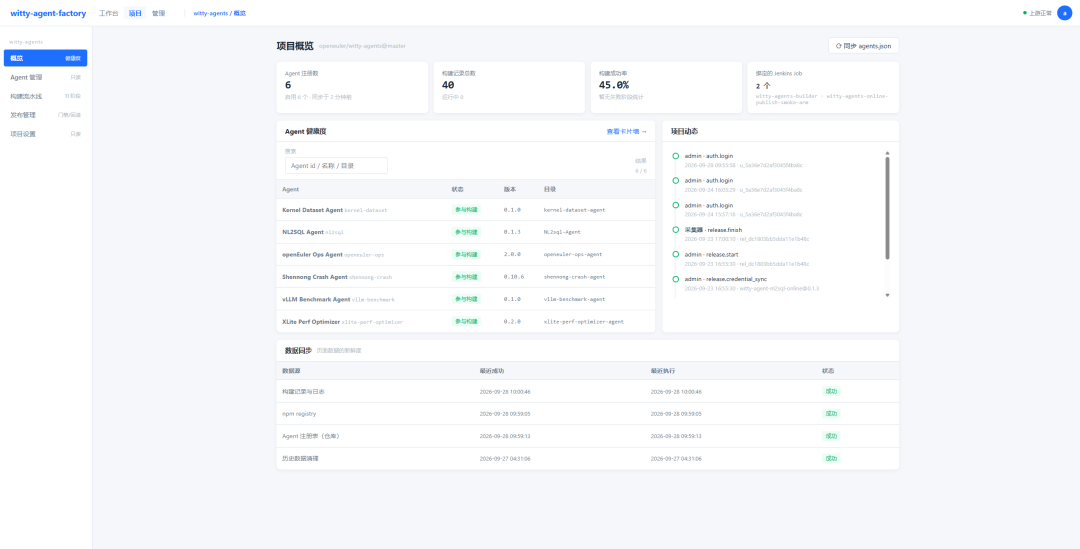Click directory kernel-dataset-agent cell
This screenshot has height=549, width=1080.
pos(574,209)
